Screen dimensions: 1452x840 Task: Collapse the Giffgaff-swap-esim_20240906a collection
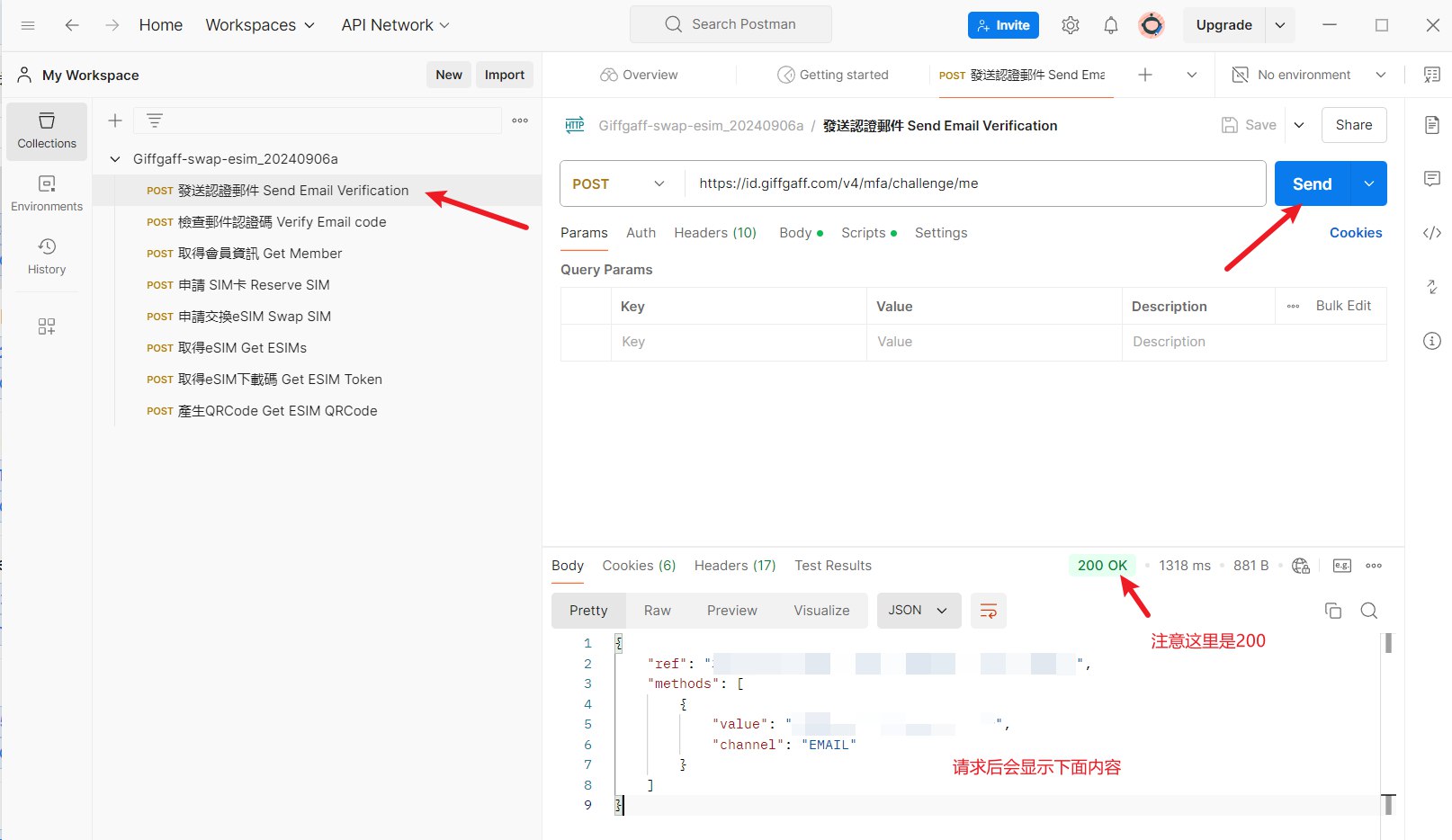[x=115, y=159]
